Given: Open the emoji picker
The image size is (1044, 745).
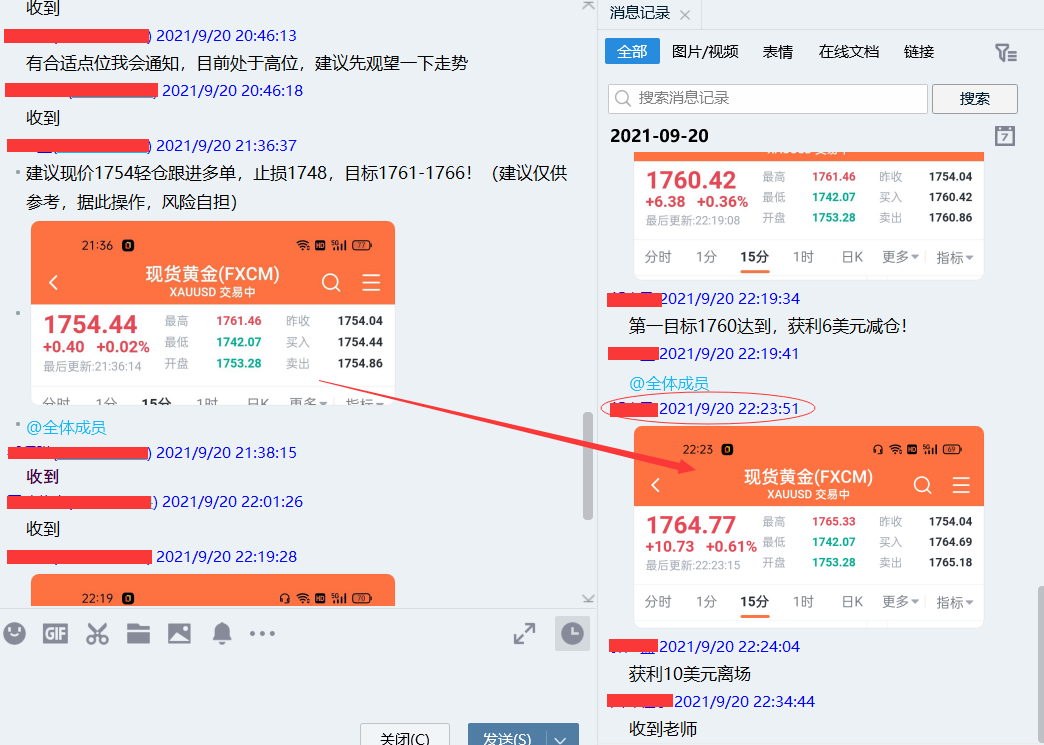Looking at the screenshot, I should (15, 633).
